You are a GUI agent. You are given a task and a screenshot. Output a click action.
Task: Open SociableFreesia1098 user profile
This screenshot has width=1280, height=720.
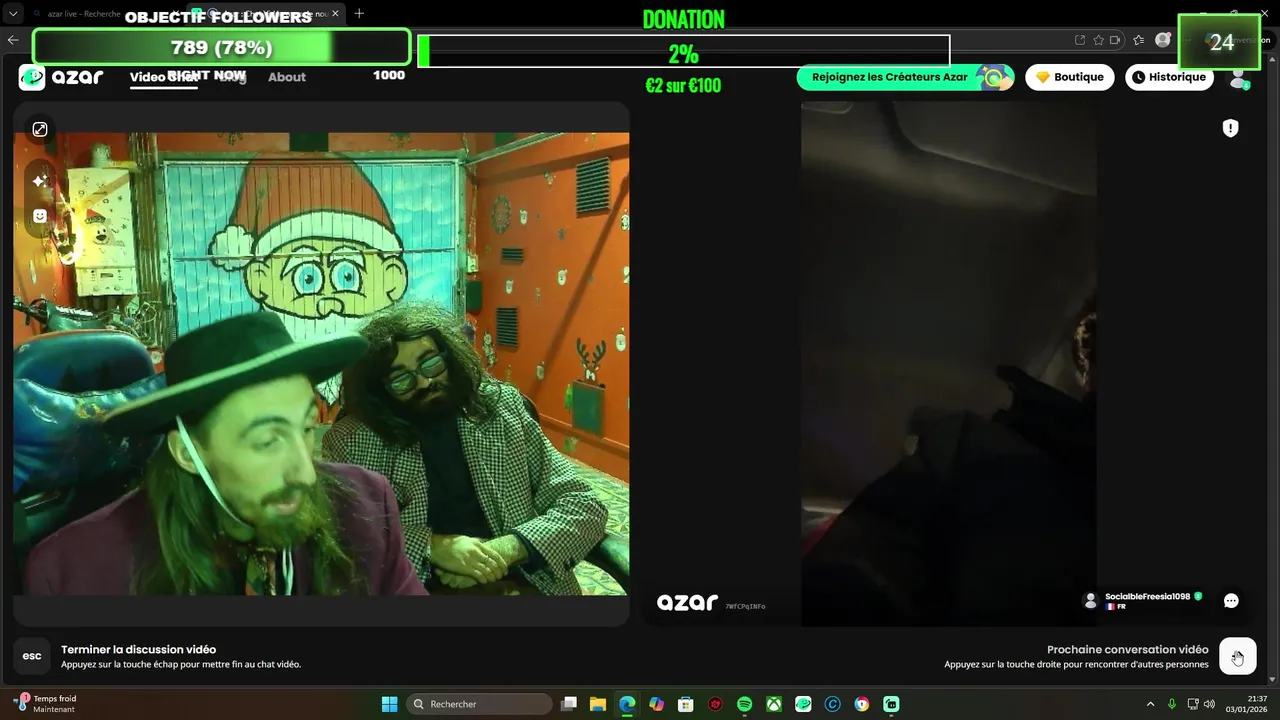tap(1142, 600)
